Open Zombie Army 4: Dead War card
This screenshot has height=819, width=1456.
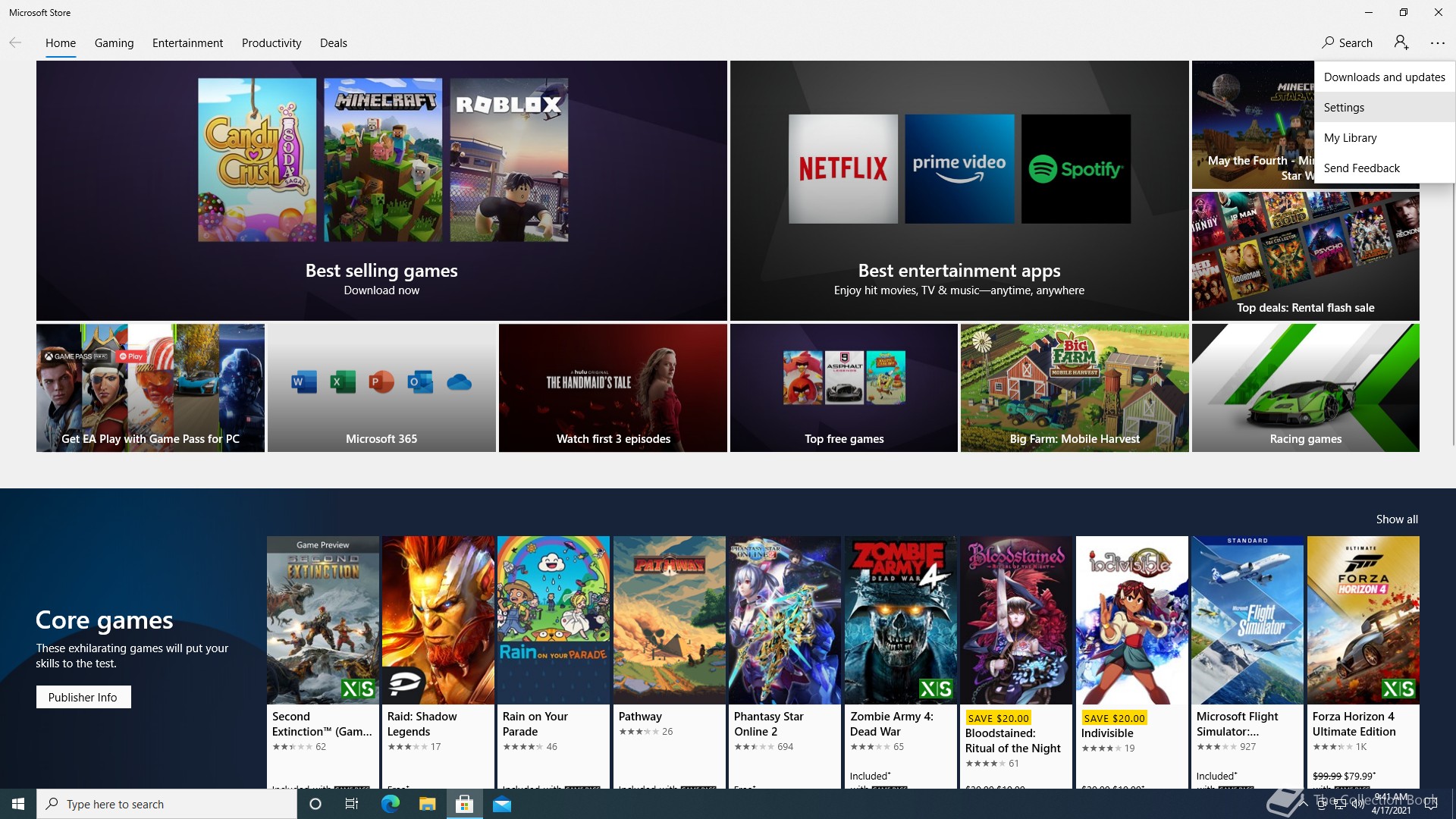[901, 662]
